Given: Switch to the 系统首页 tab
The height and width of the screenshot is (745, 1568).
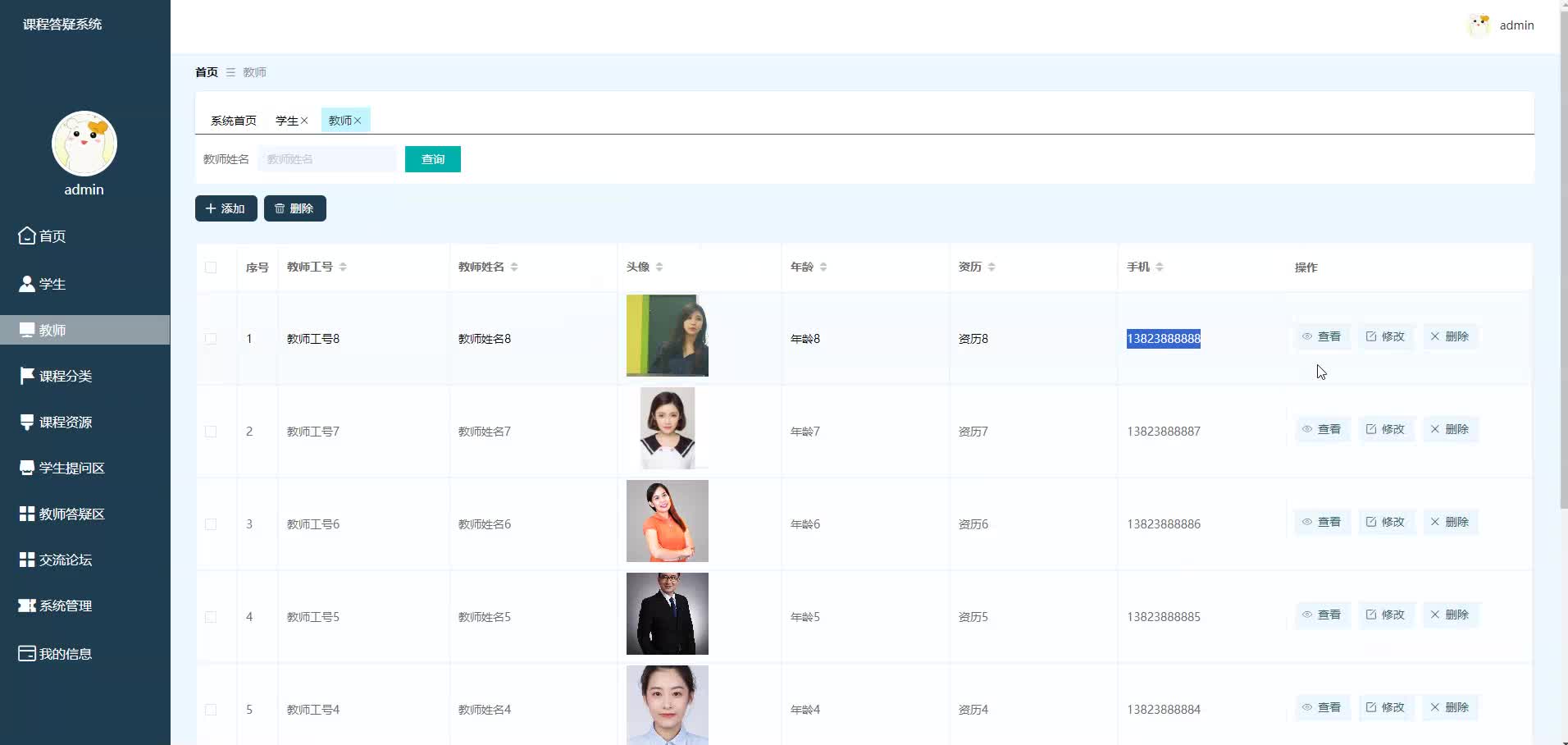Looking at the screenshot, I should point(233,121).
